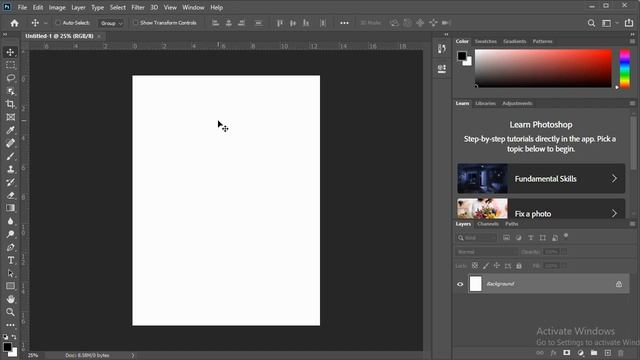Screen dimensions: 640x360
Task: Open the Layers panel options menu
Action: pos(632,224)
